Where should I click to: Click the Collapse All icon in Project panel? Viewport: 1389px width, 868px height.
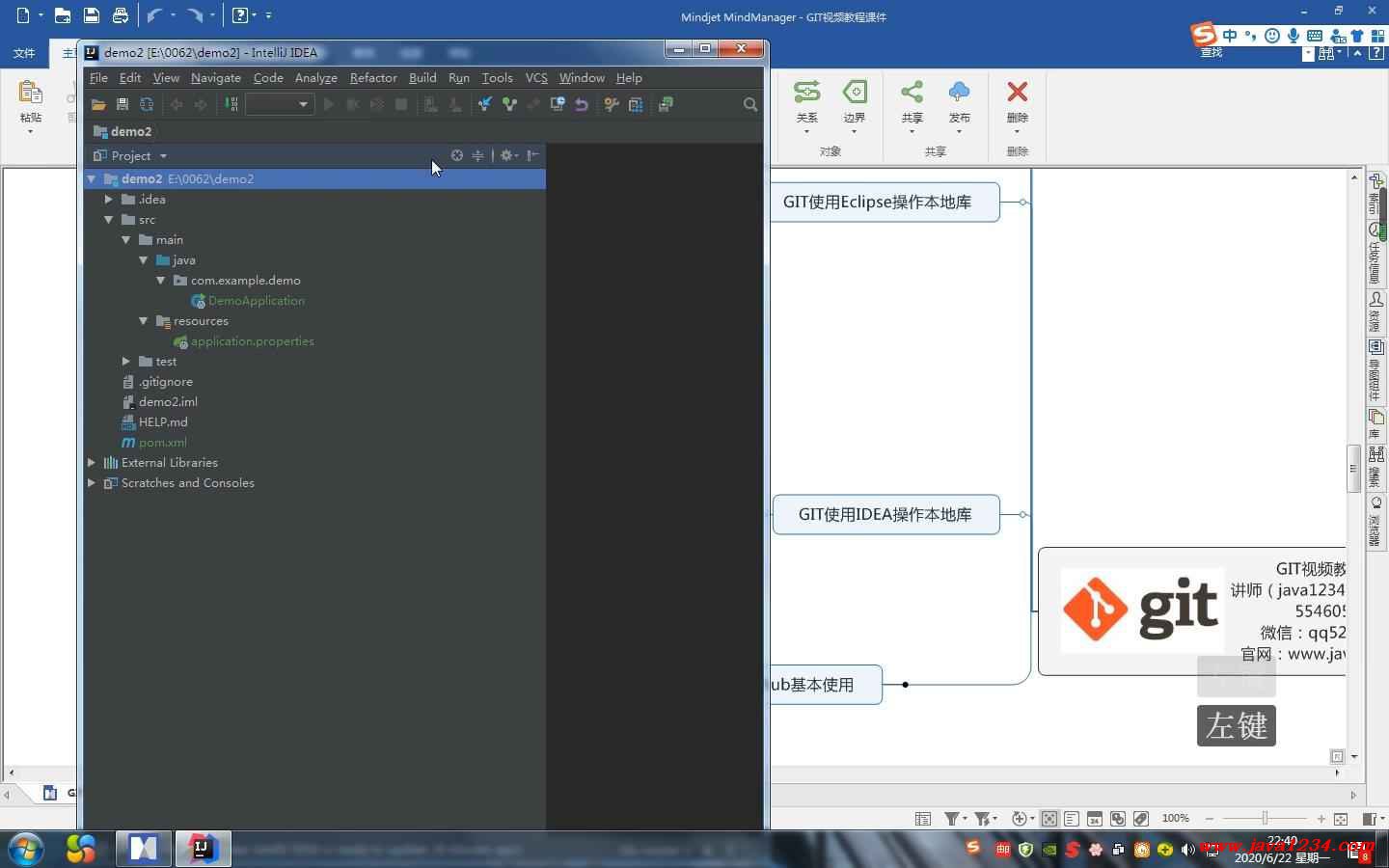click(477, 155)
